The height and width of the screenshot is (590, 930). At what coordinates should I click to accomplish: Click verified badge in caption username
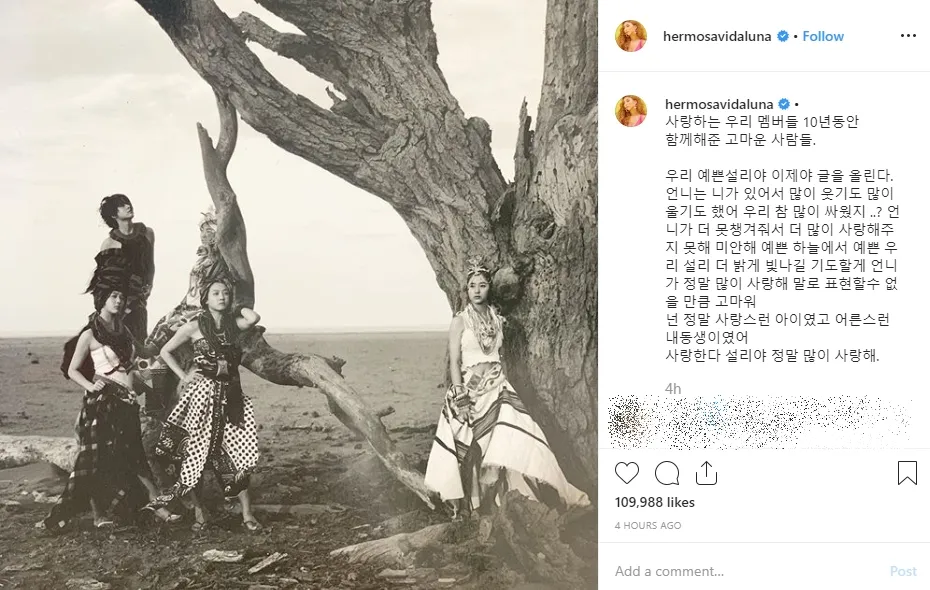click(x=784, y=104)
